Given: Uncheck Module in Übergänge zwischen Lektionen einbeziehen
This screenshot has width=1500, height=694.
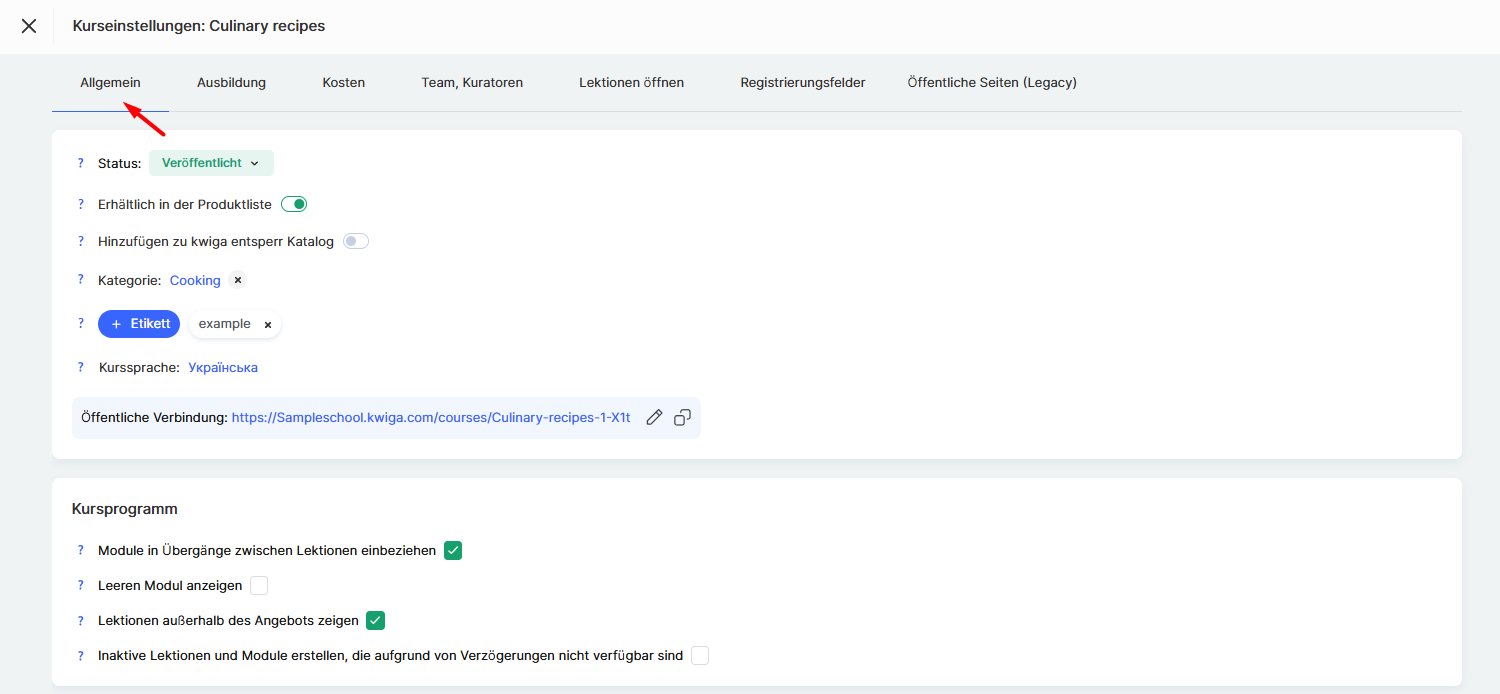Looking at the screenshot, I should tap(453, 550).
